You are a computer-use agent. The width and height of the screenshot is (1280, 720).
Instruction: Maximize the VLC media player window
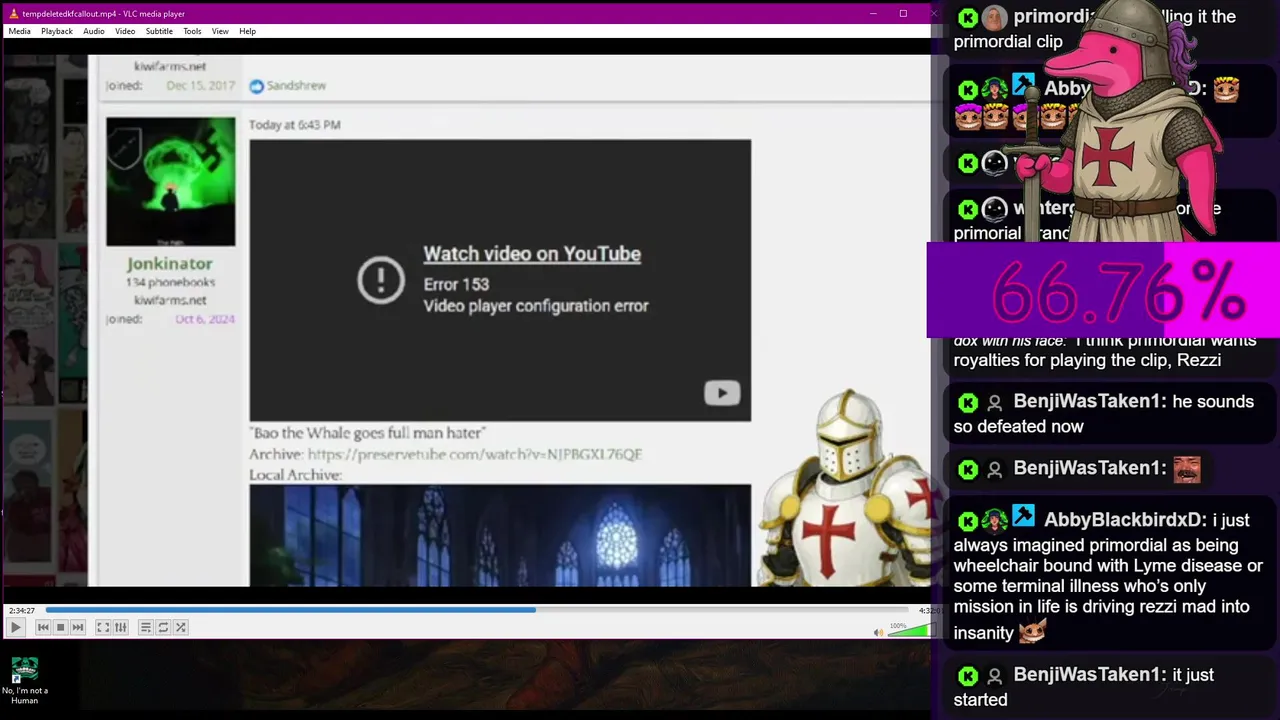coord(903,13)
